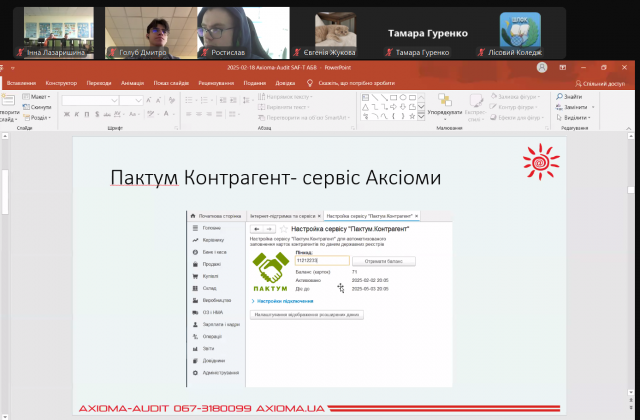Click Скинути reset slide button

point(37,107)
